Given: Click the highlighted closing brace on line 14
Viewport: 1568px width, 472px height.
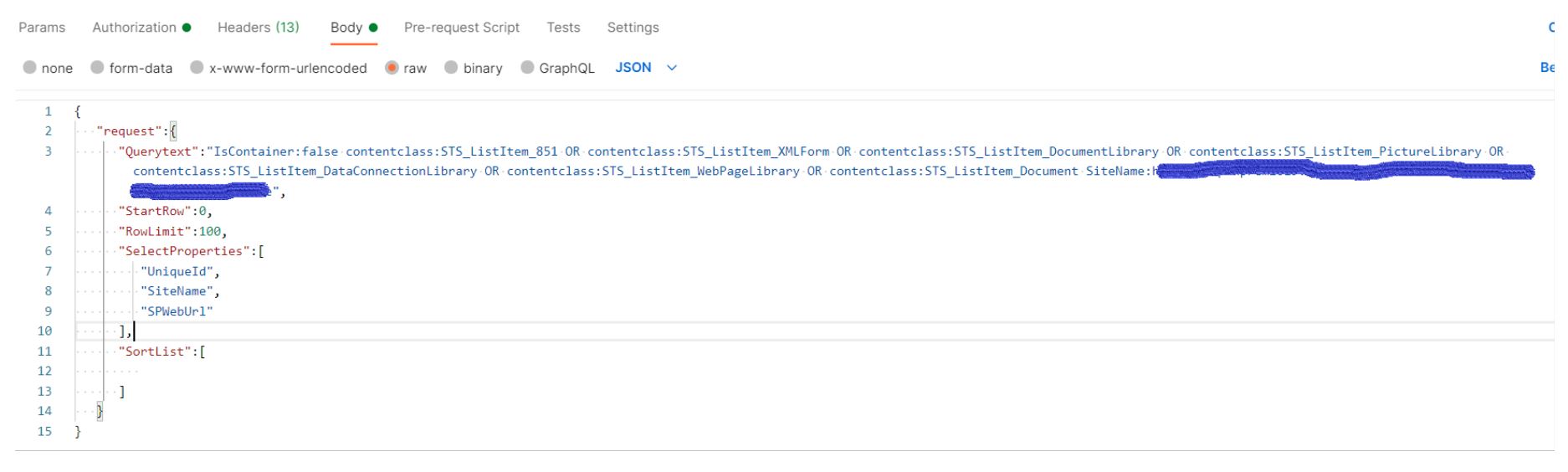Looking at the screenshot, I should 100,411.
